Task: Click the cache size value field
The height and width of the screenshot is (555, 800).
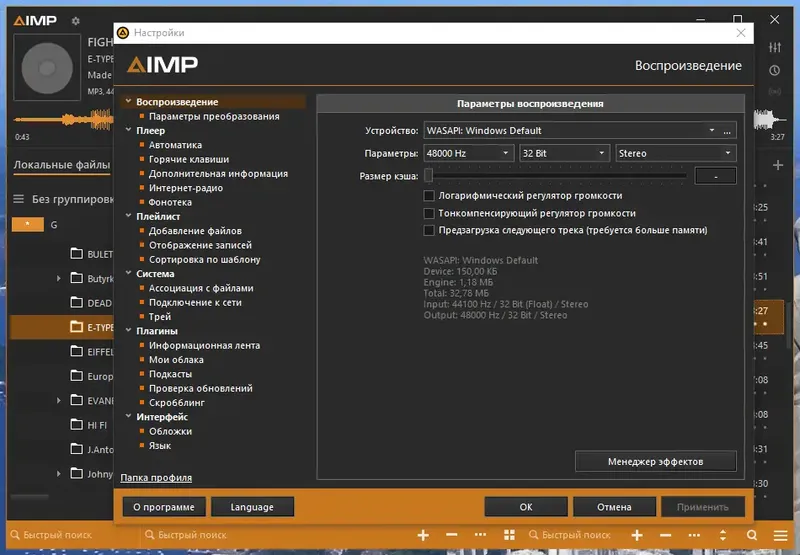Action: point(715,176)
